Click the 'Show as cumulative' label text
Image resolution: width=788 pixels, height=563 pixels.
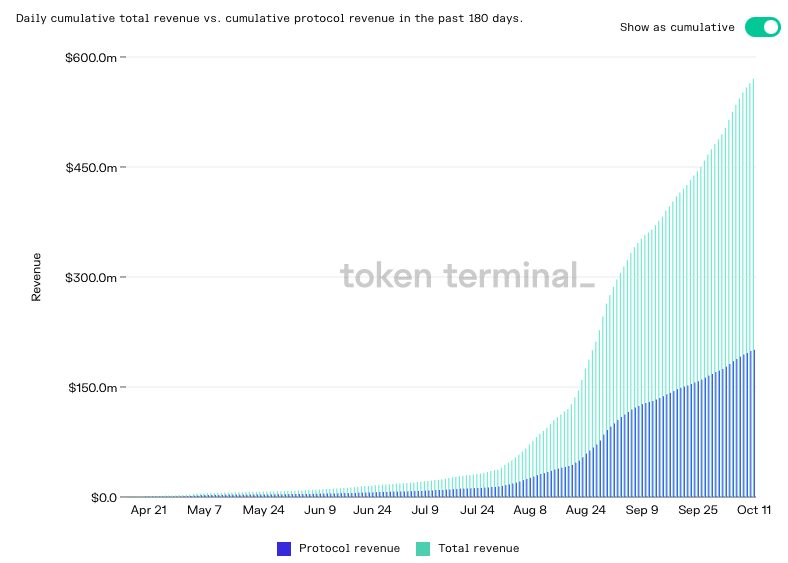677,27
